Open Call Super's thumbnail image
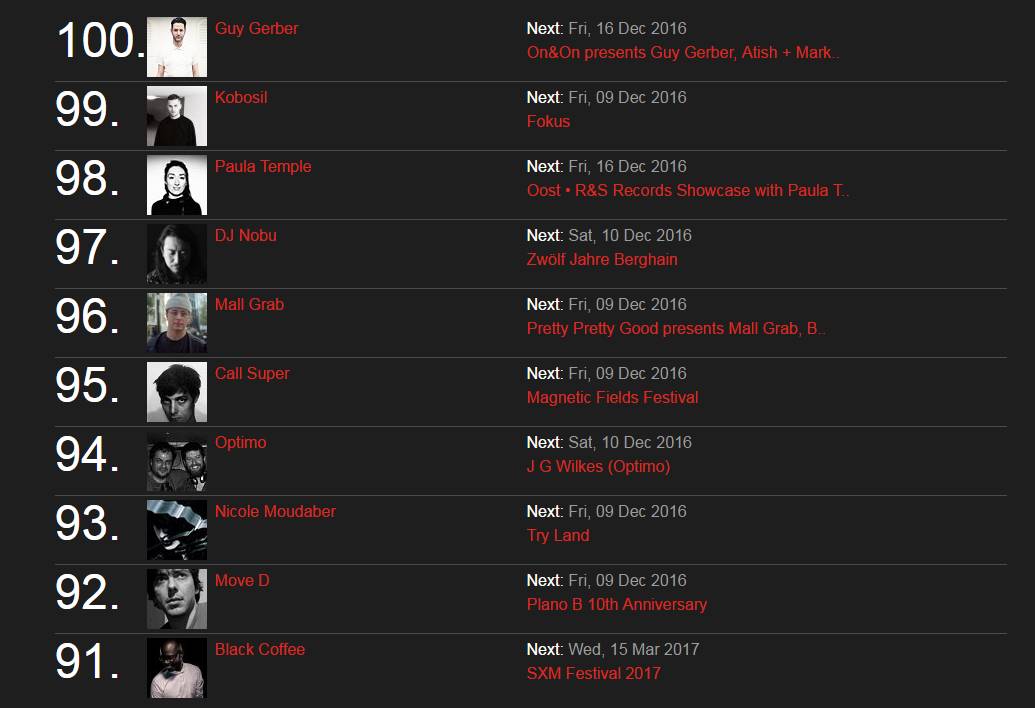The image size is (1035, 708). (x=177, y=392)
